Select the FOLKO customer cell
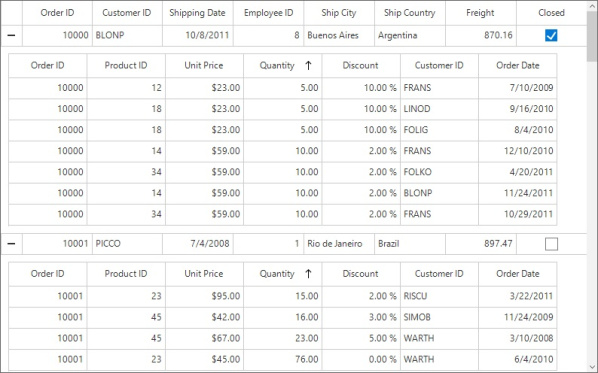This screenshot has height=373, width=598. click(x=439, y=172)
